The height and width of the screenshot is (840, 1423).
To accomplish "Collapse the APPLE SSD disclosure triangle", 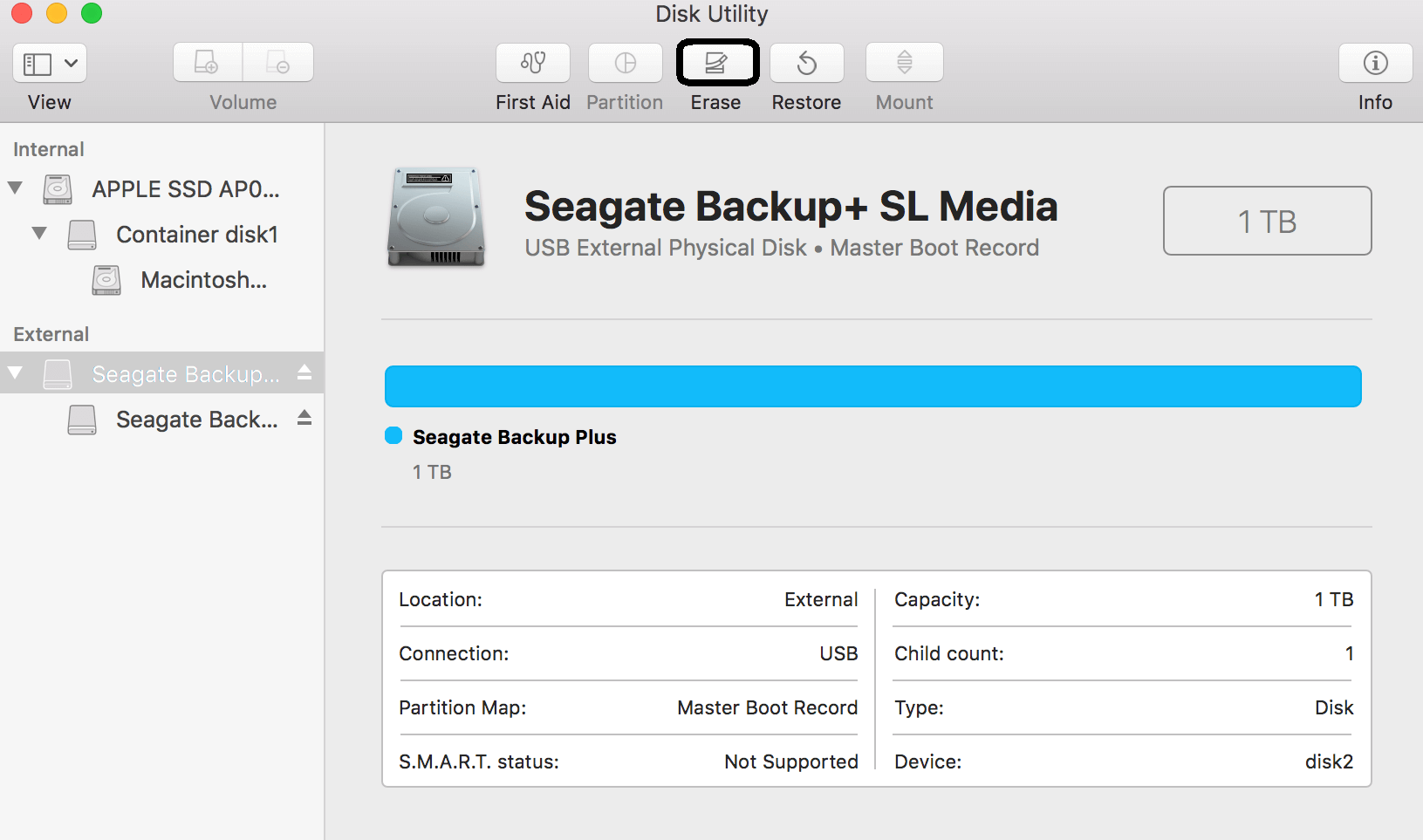I will (x=15, y=188).
